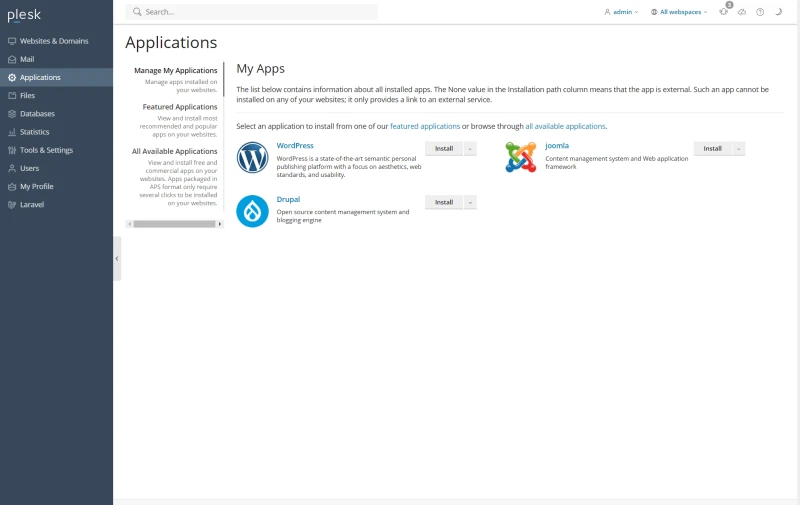
Task: Open the admin user dropdown
Action: click(x=621, y=12)
